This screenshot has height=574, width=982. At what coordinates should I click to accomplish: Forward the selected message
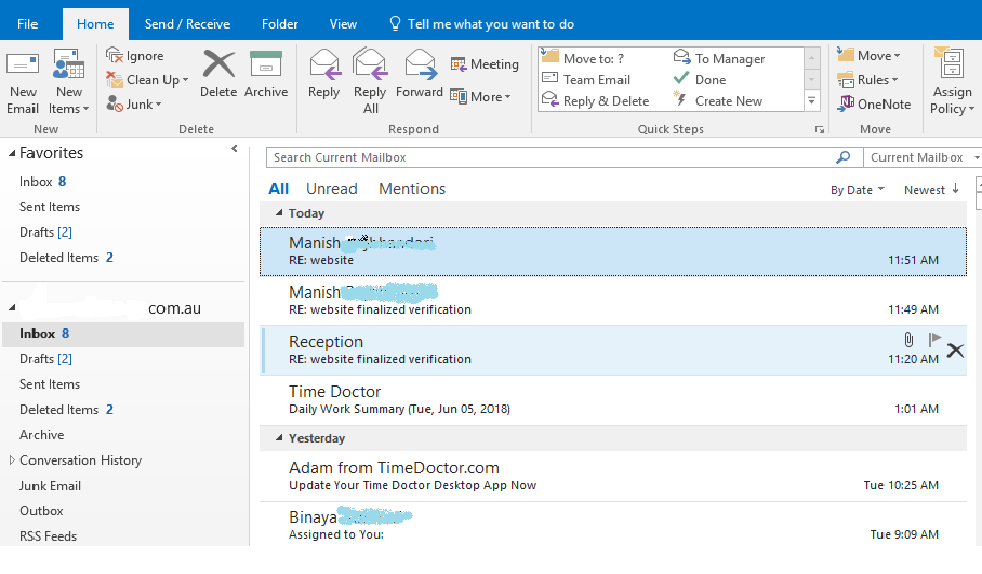(419, 74)
